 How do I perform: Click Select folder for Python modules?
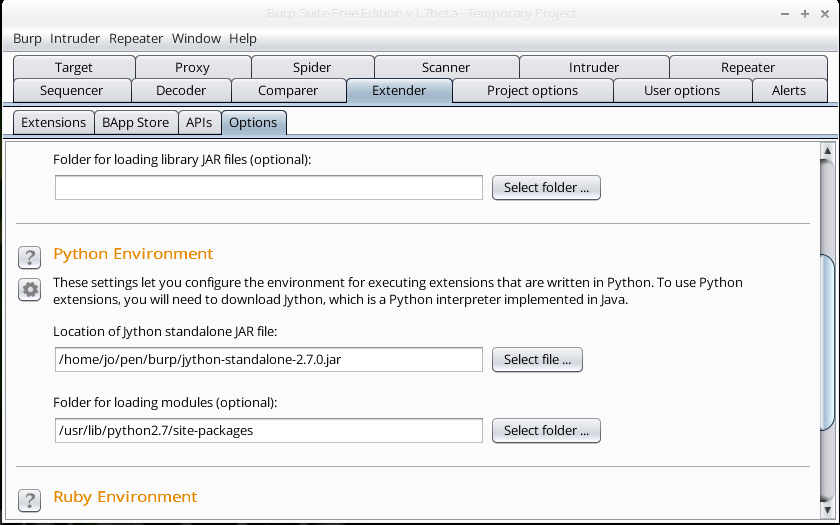546,430
